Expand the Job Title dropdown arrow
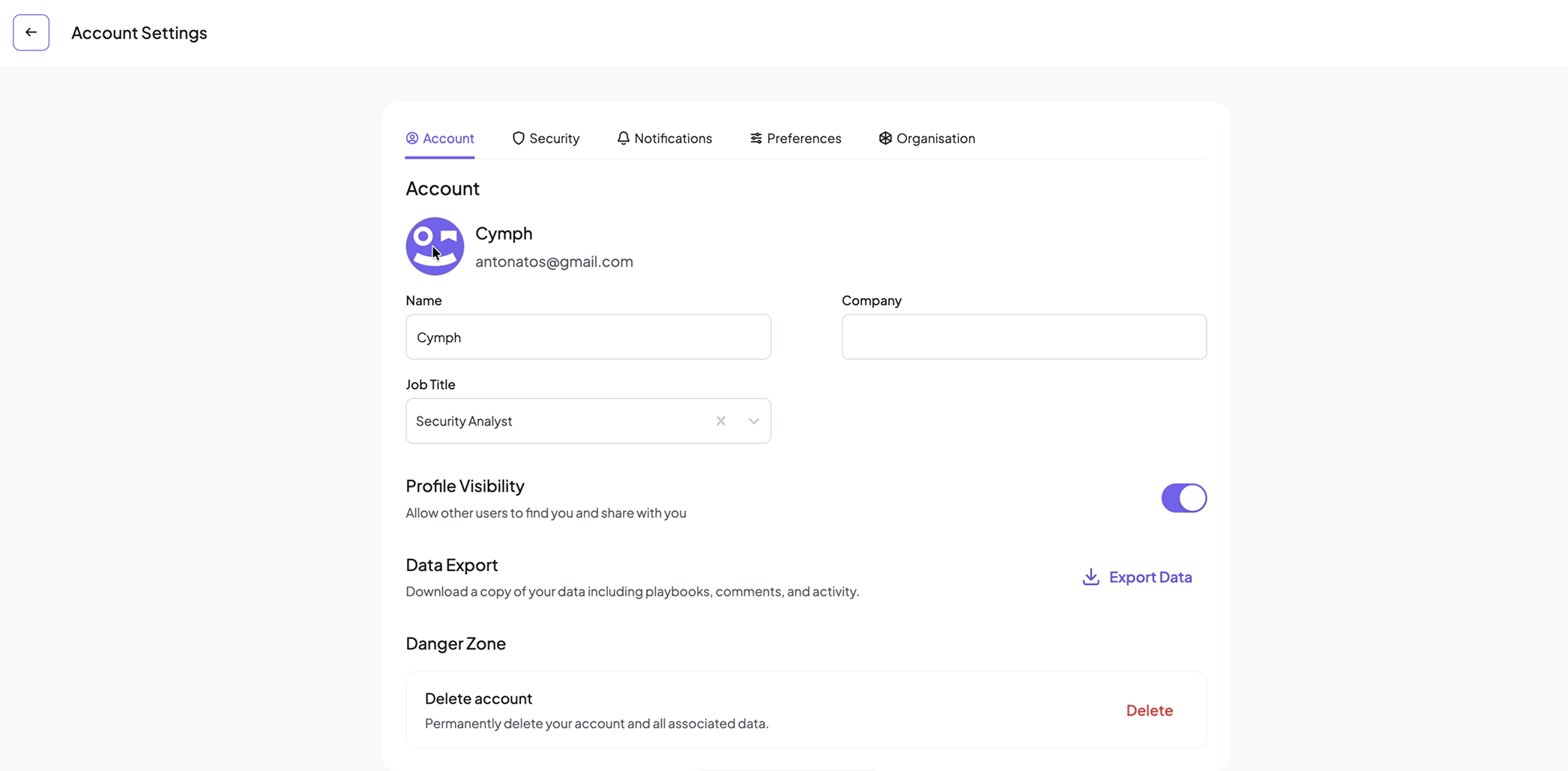Image resolution: width=1568 pixels, height=771 pixels. tap(754, 421)
